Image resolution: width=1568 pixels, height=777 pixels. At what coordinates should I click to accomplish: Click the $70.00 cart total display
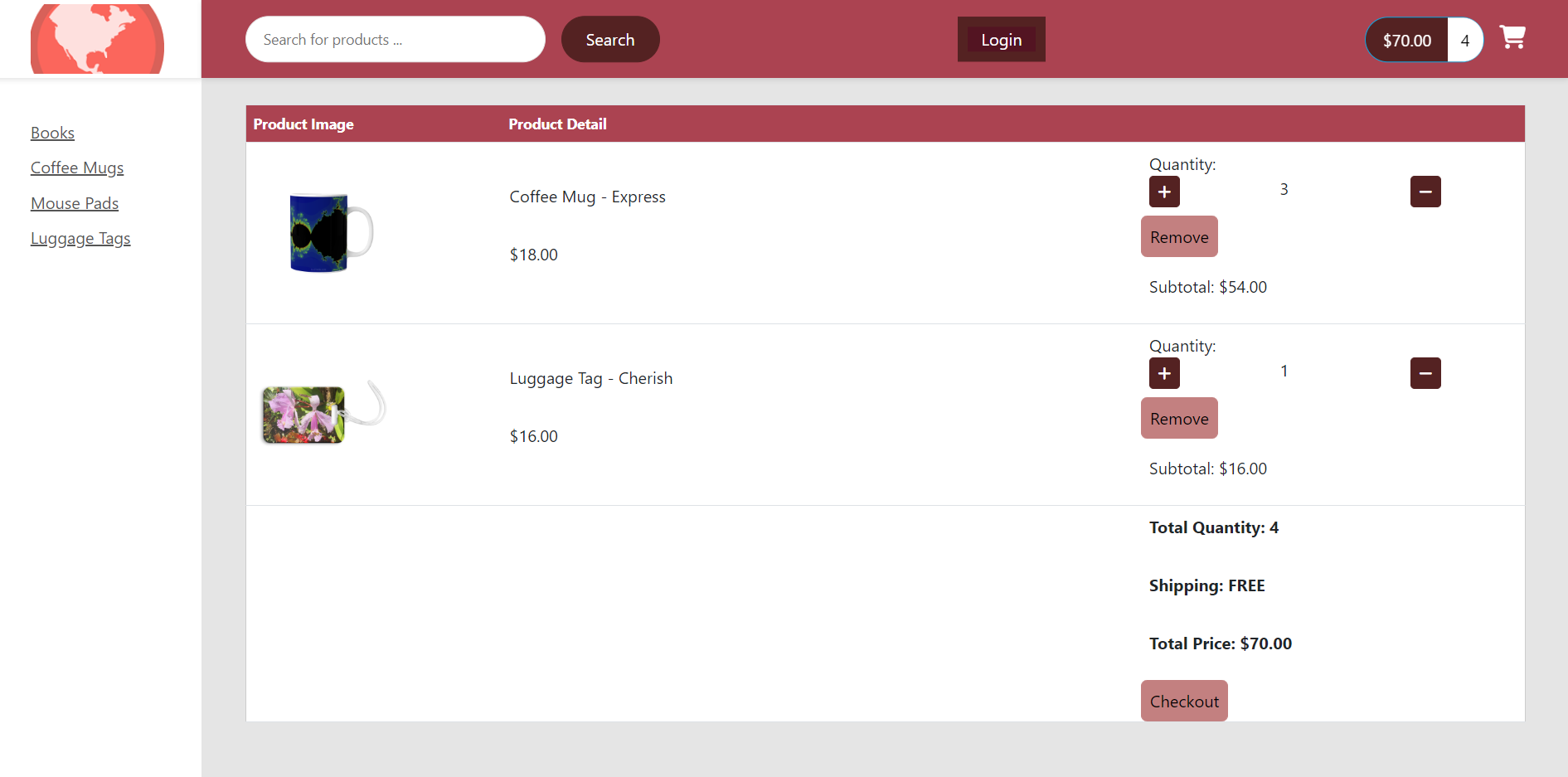1405,40
